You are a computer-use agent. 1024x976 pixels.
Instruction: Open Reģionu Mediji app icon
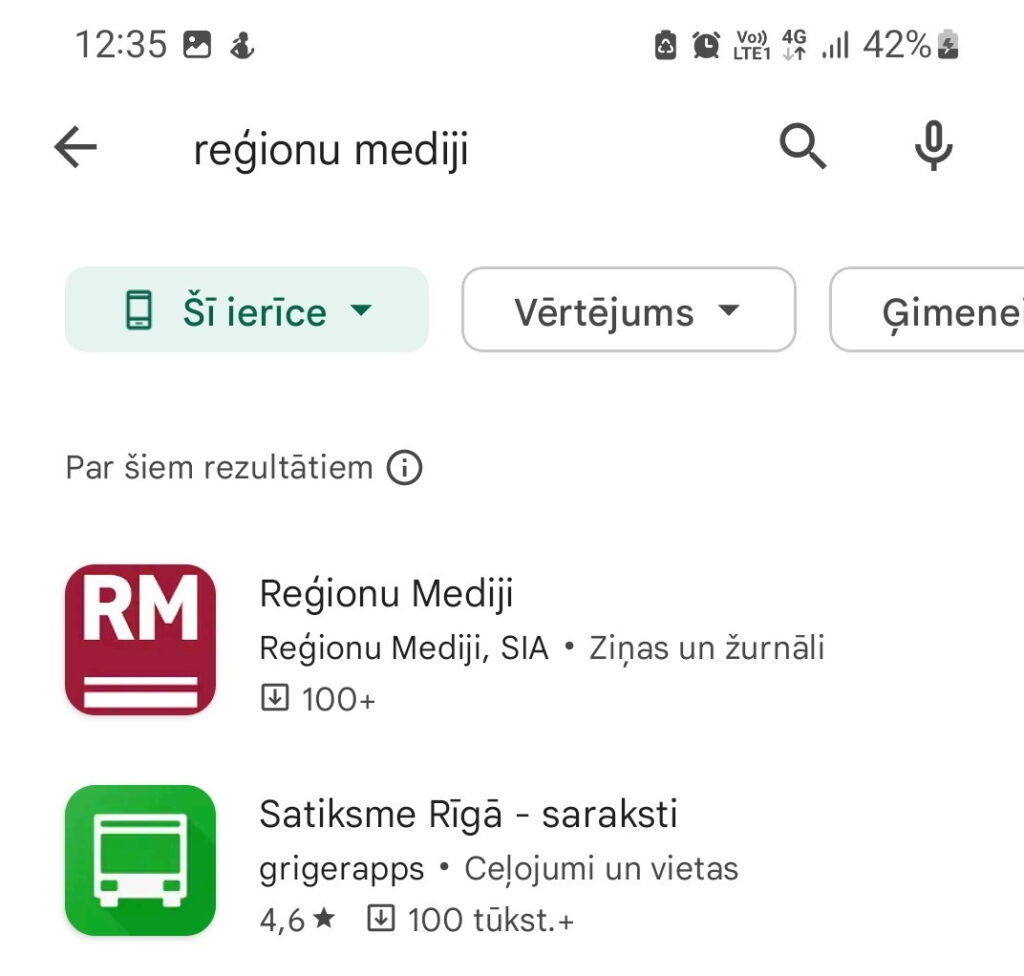(140, 639)
